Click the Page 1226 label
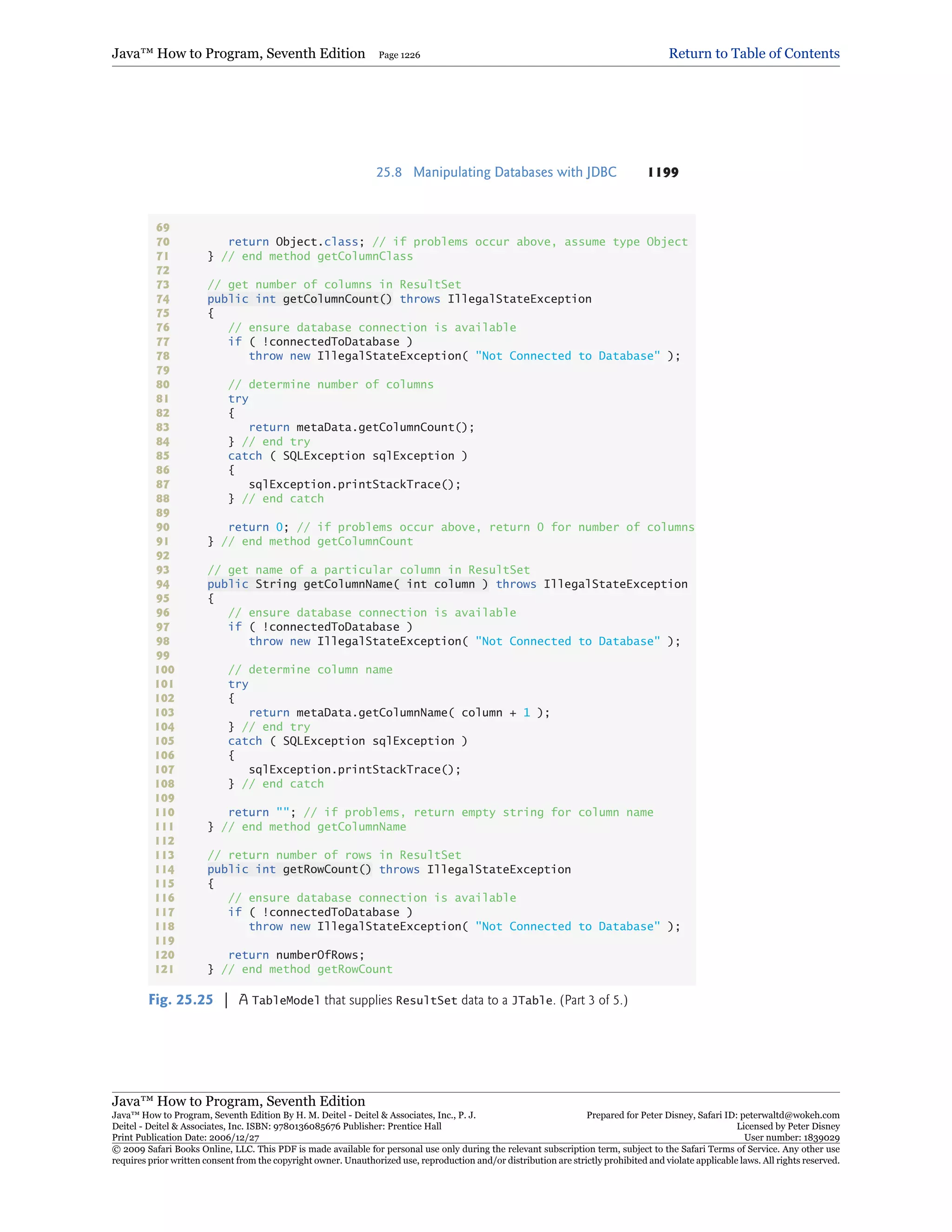Screen dimensions: 952x1232 pos(399,55)
